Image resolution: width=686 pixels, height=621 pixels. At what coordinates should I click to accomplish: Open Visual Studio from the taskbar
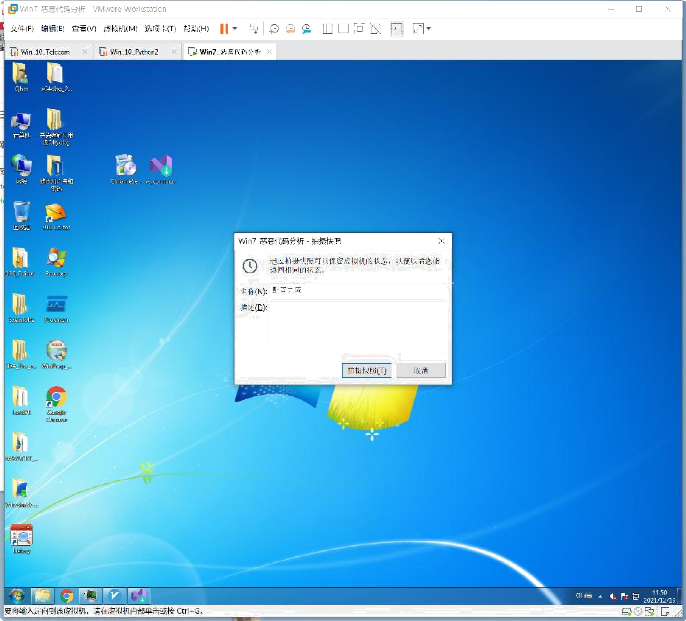[x=139, y=595]
